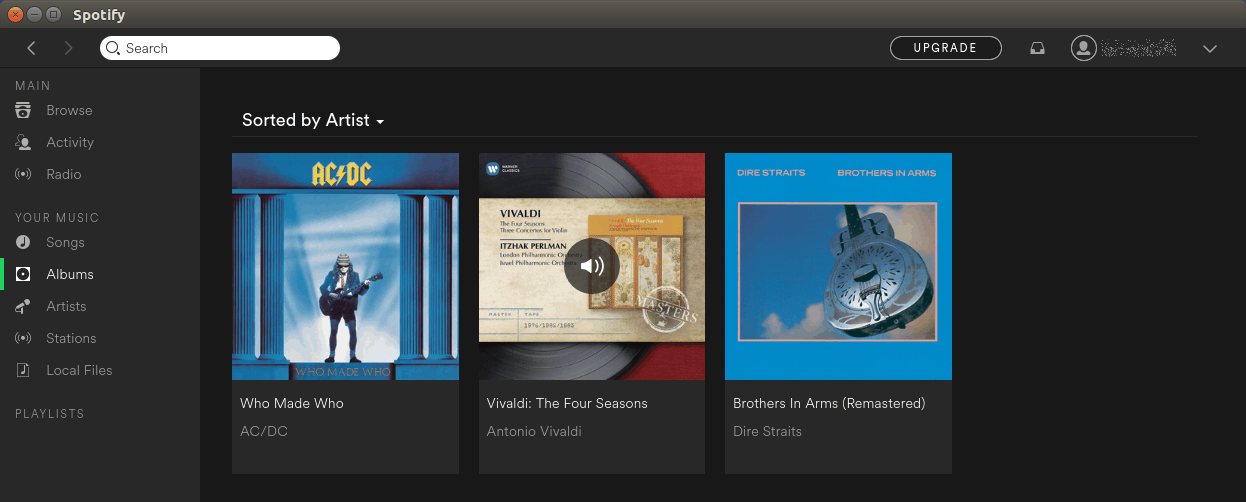The height and width of the screenshot is (502, 1246).
Task: Focus the Search input field
Action: tap(220, 48)
